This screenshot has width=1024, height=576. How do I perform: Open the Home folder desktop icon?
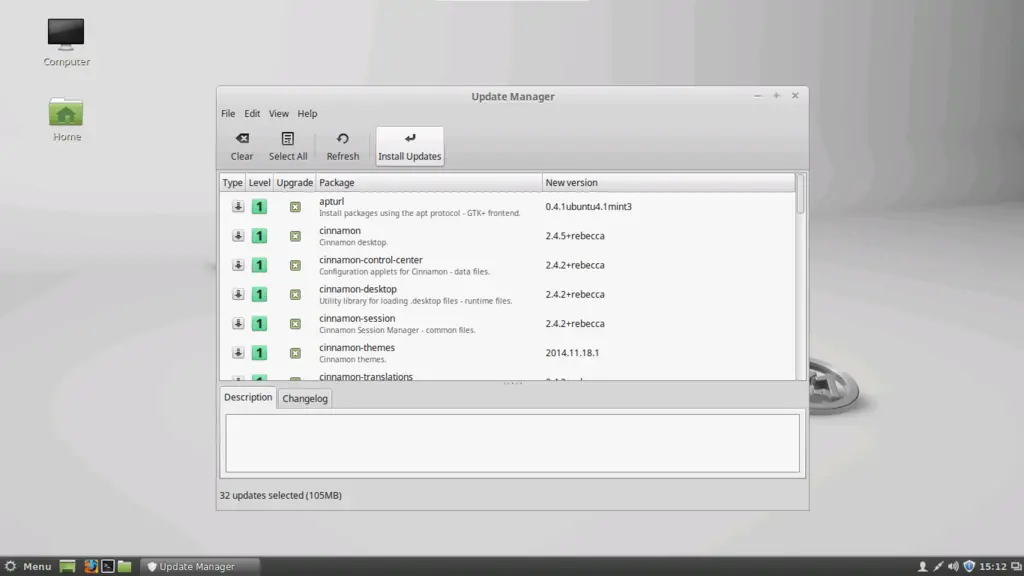(66, 120)
